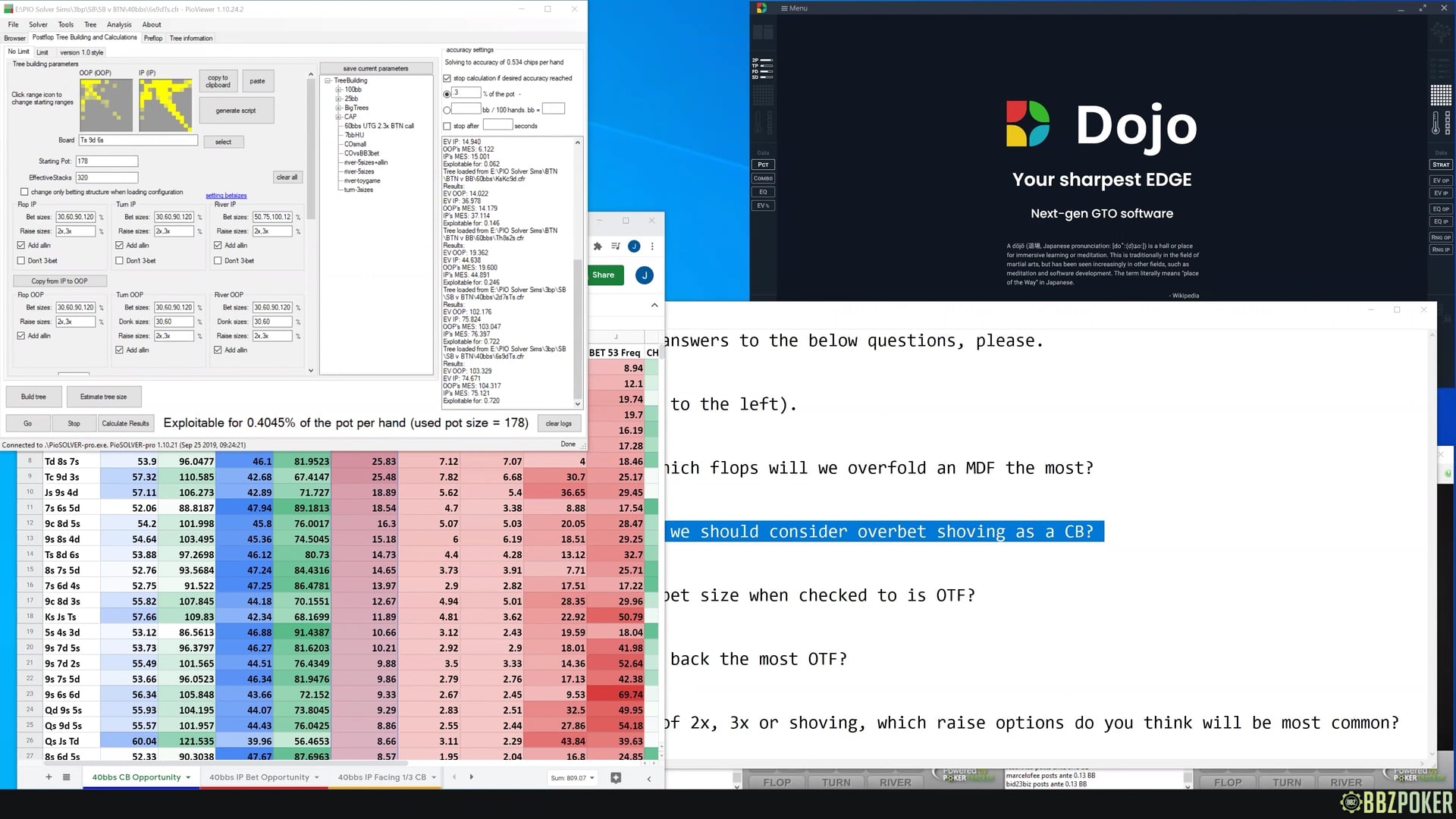Click the OOP range grid icon

(x=106, y=105)
